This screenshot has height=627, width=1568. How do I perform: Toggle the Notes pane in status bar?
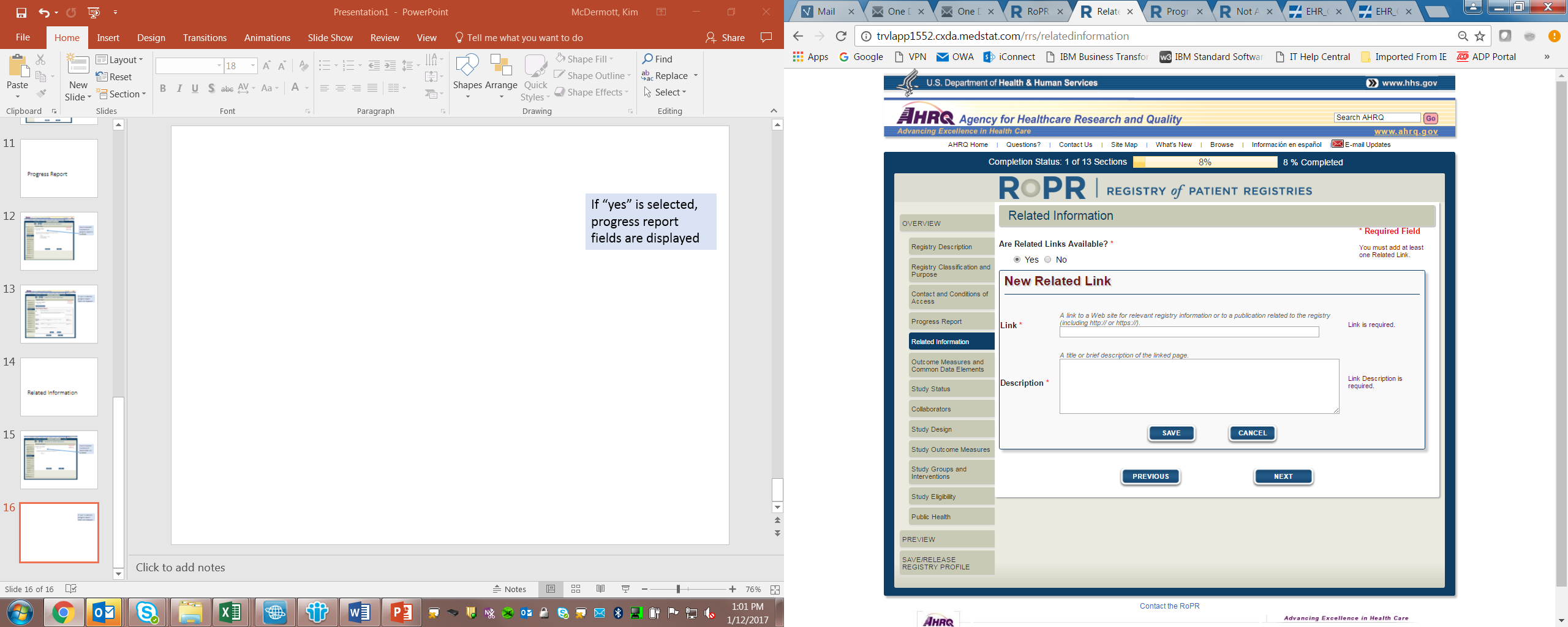(x=510, y=589)
